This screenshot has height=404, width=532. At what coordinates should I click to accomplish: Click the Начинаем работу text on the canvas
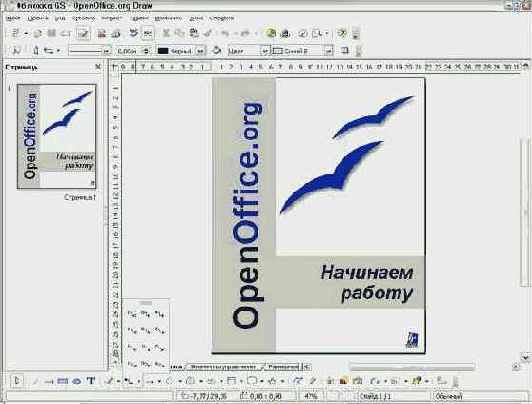(367, 283)
